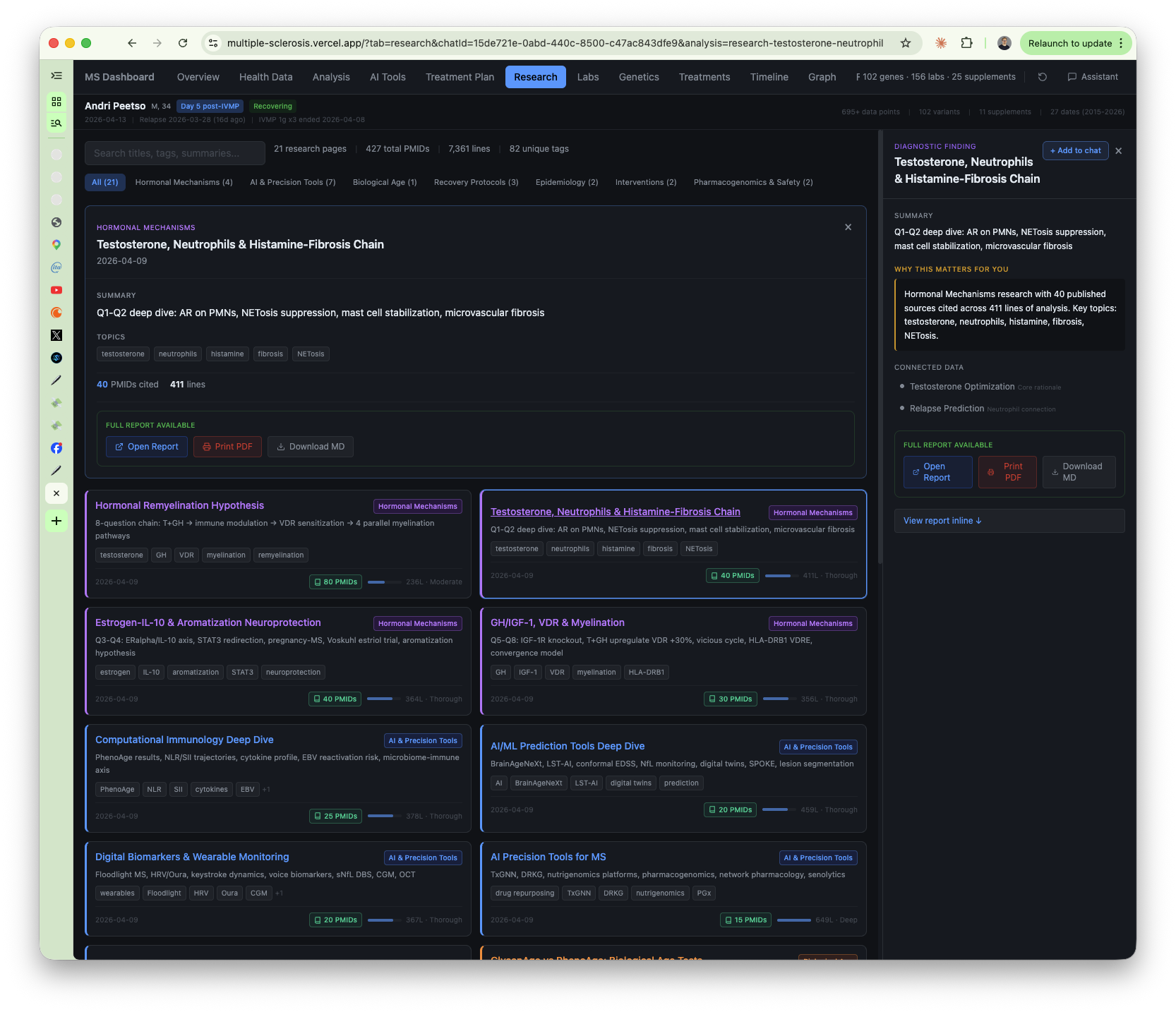Image resolution: width=1176 pixels, height=1012 pixels.
Task: Open Facebook from the left sidebar
Action: click(x=56, y=448)
